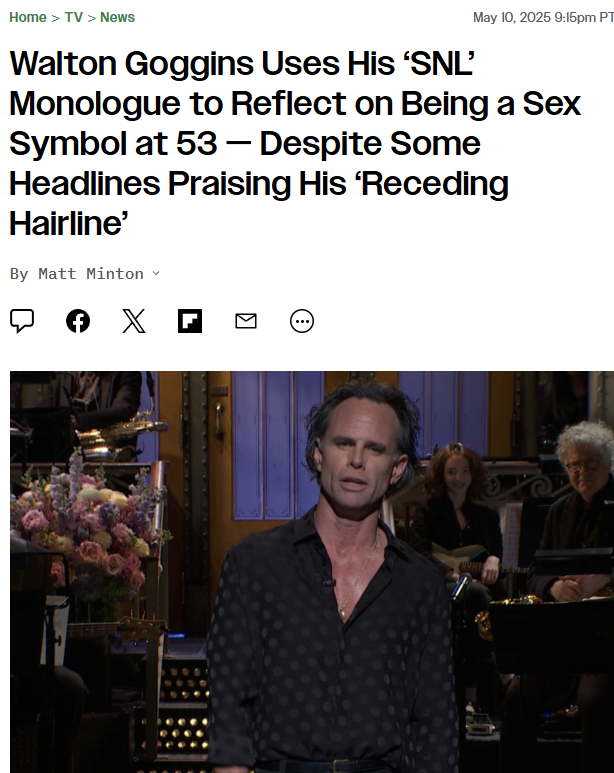This screenshot has height=773, width=614.
Task: Open the TV breadcrumb section
Action: 73,17
